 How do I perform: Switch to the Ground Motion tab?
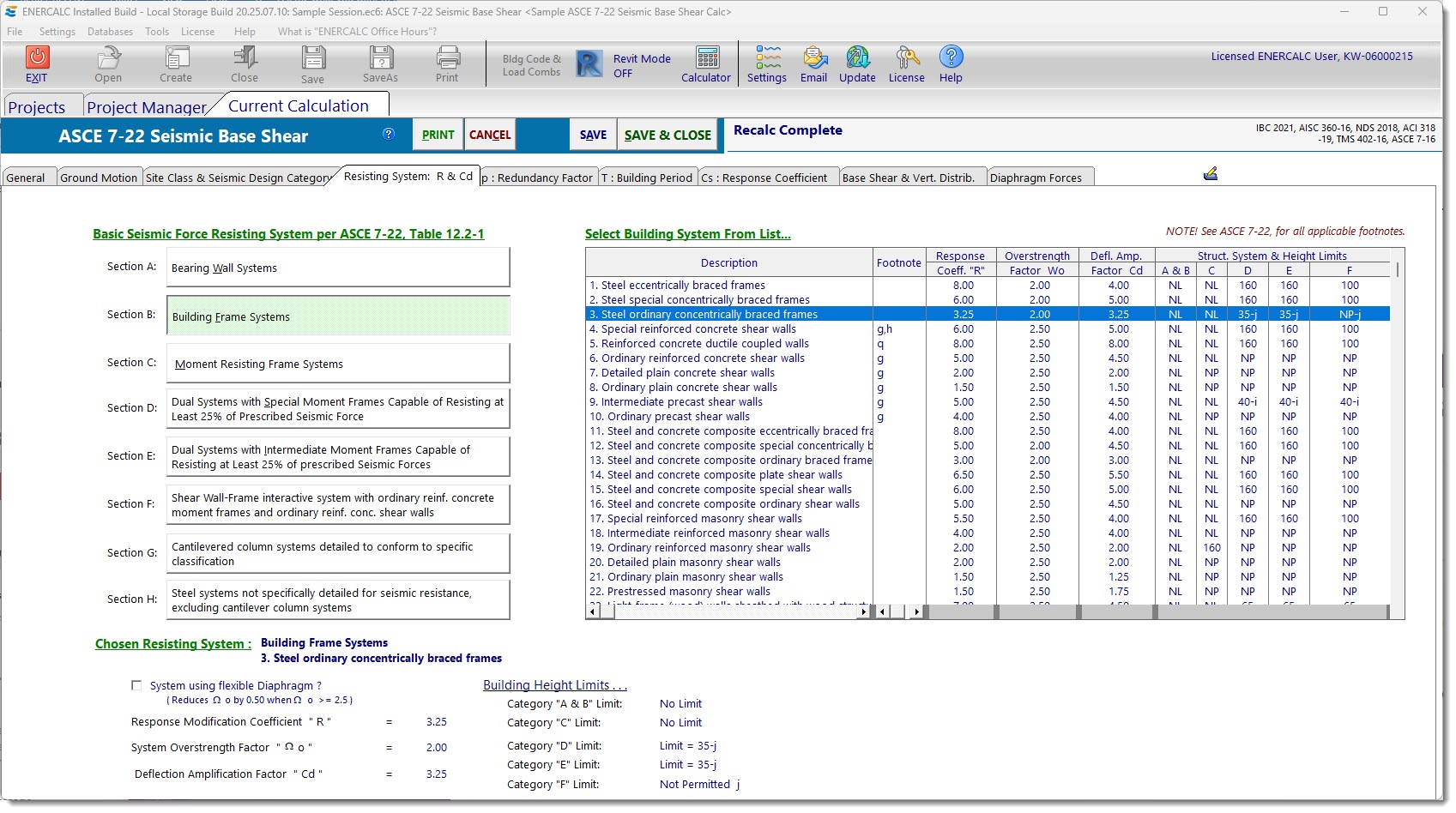click(x=99, y=178)
